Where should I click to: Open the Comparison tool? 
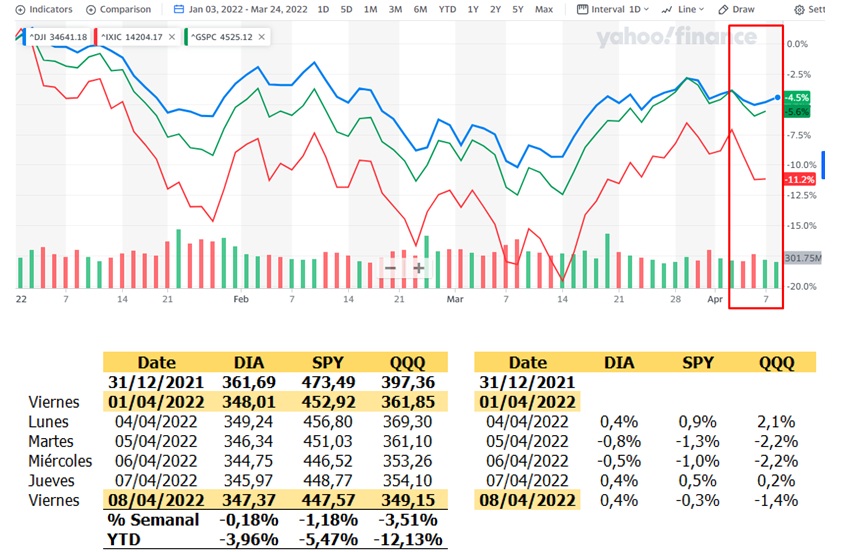118,9
